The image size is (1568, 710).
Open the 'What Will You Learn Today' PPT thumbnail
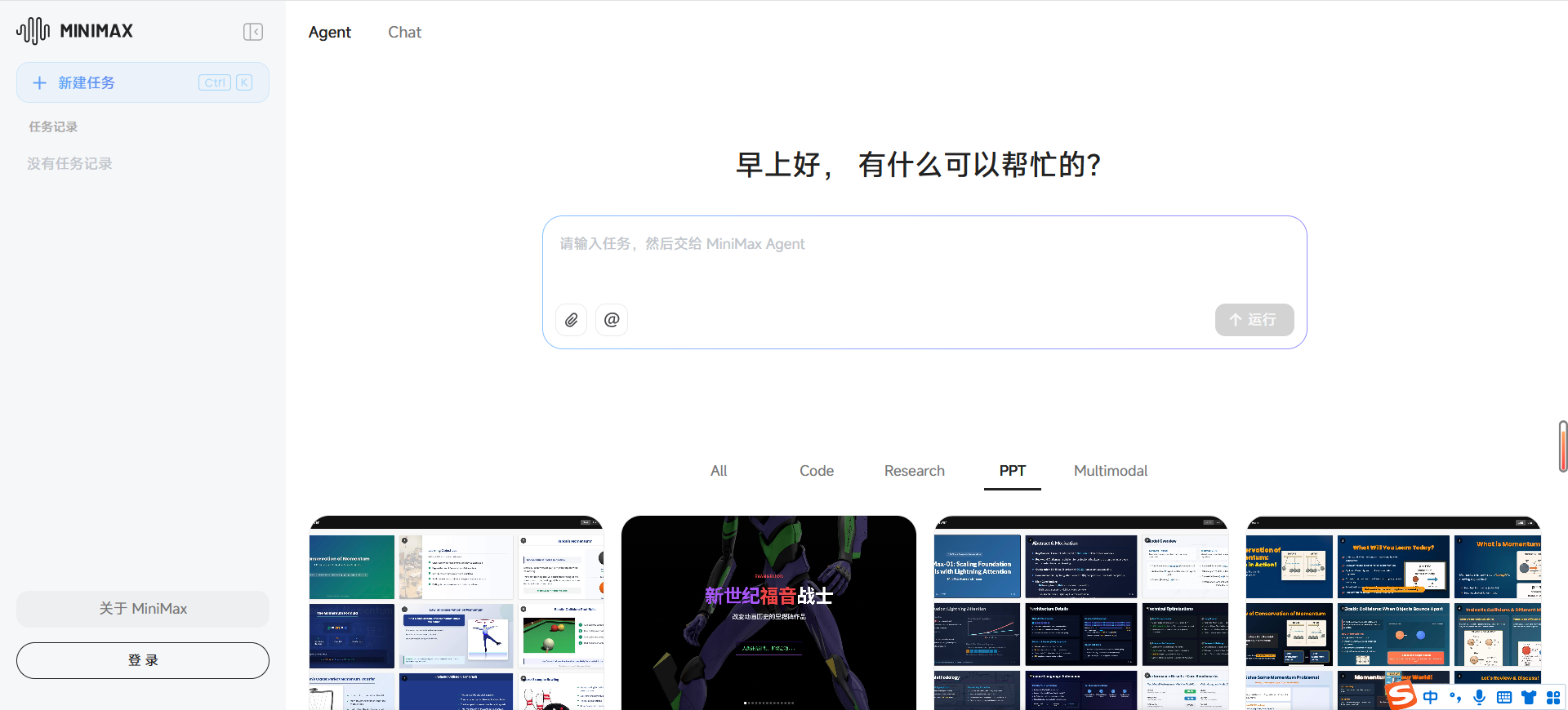click(1393, 613)
